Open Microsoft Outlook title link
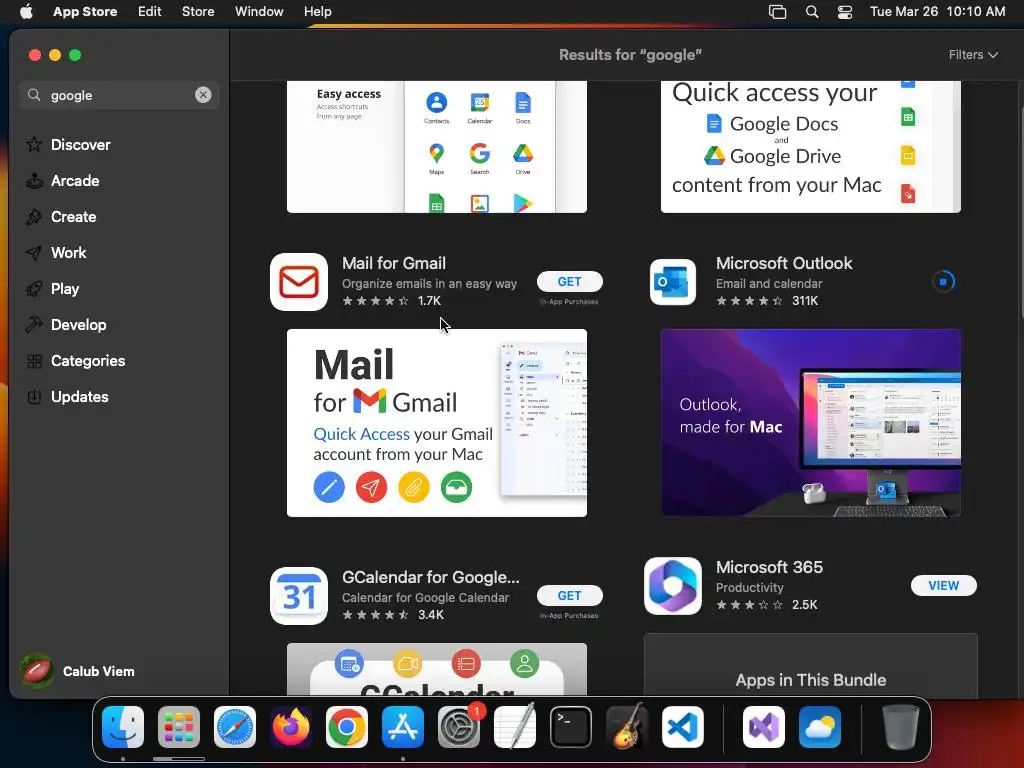 tap(784, 263)
